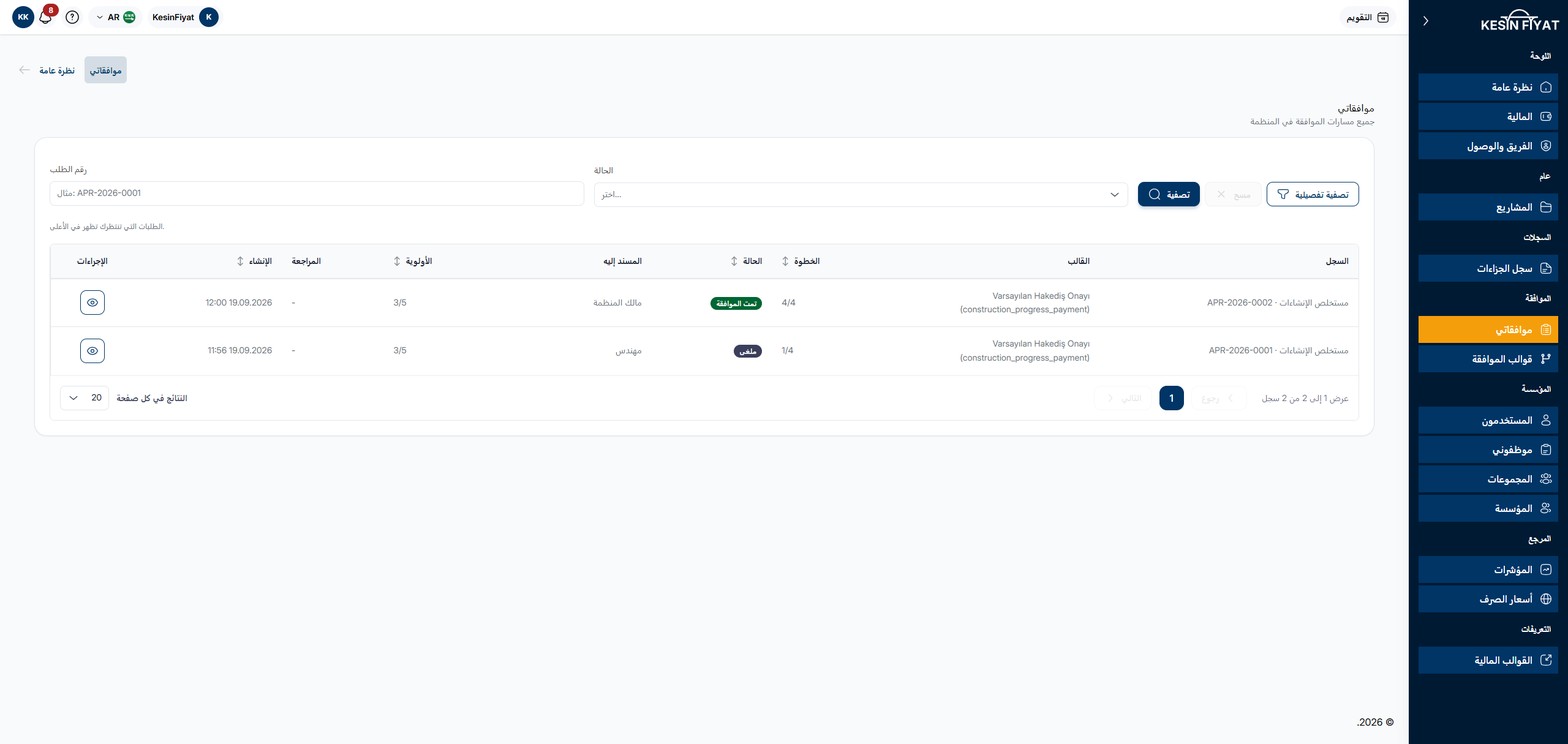Screen dimensions: 1568x744
Task: Click the رجوع previous page button
Action: pos(1217,398)
